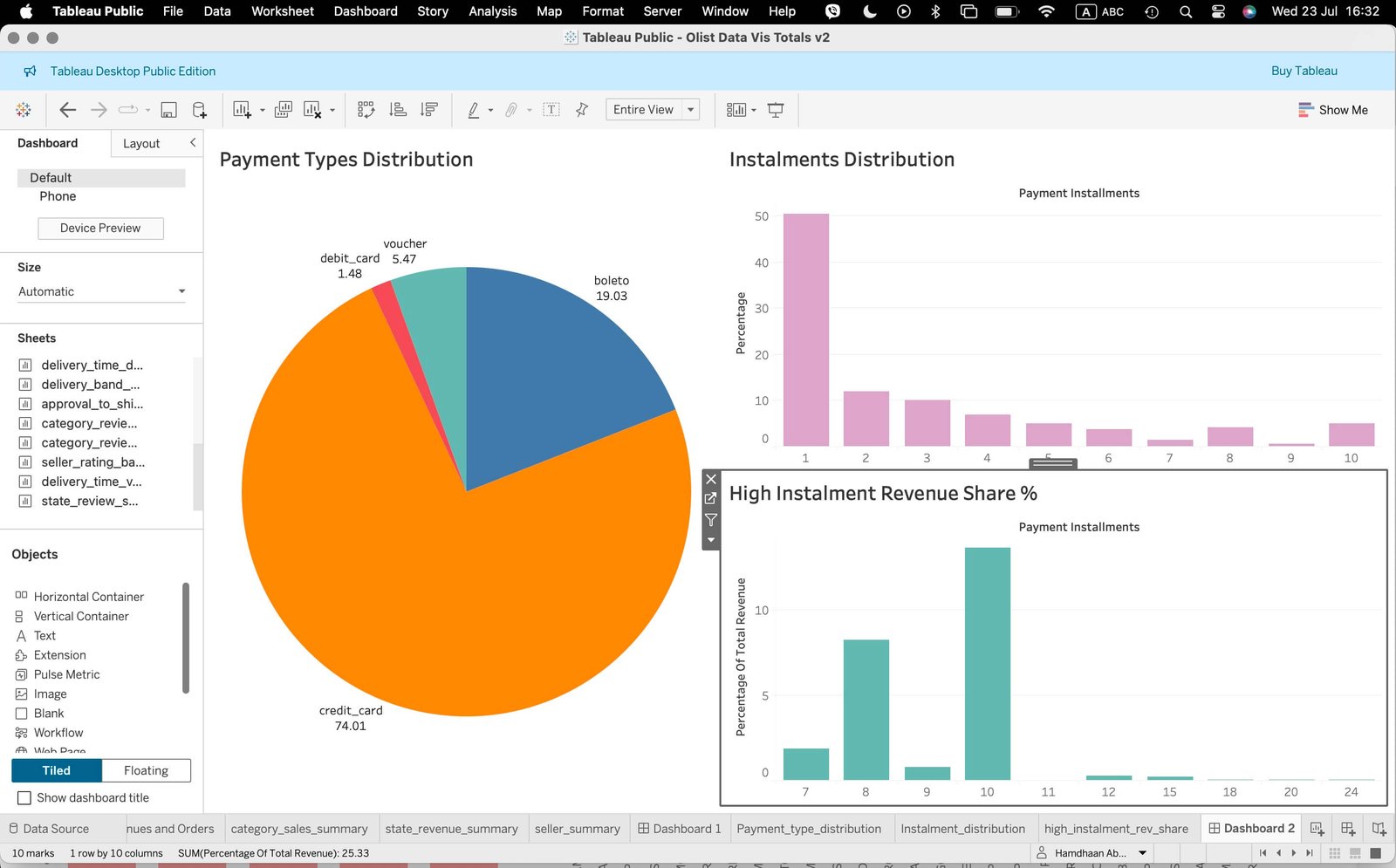Click the Undo back arrow
This screenshot has height=868, width=1396.
tap(67, 110)
